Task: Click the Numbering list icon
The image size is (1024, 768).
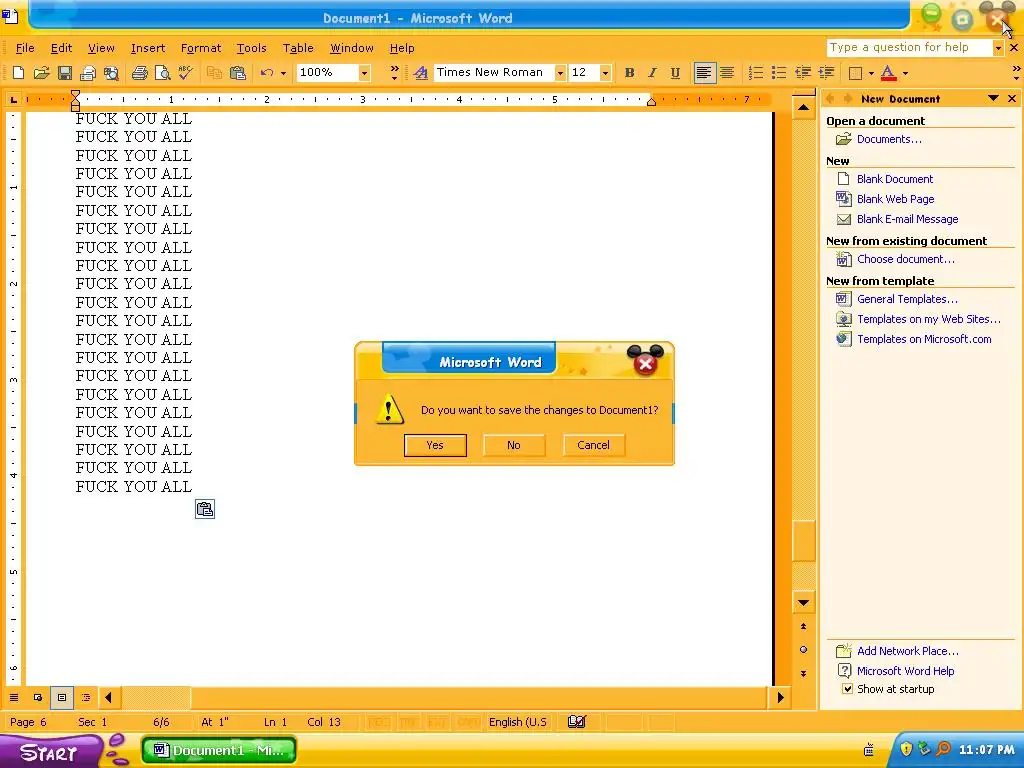Action: (x=756, y=72)
